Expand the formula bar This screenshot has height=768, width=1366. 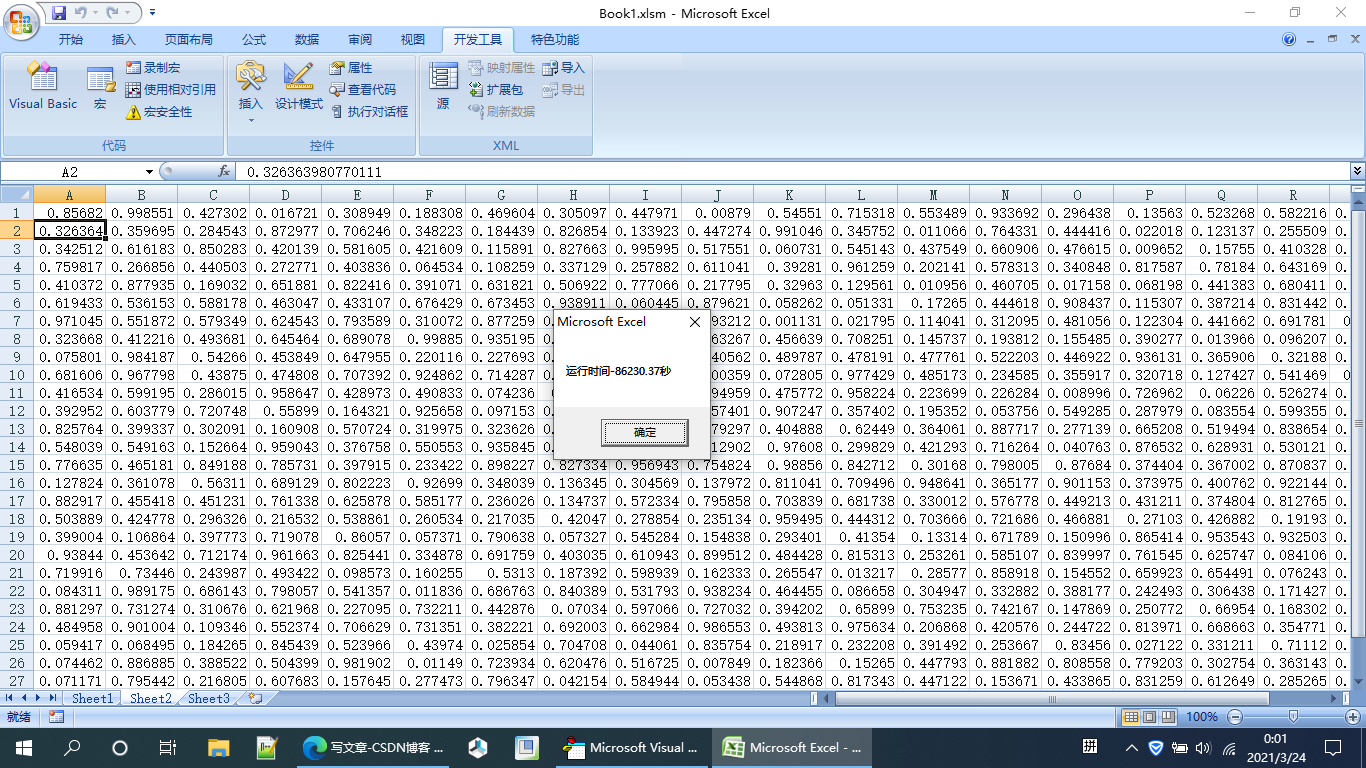pos(1357,172)
